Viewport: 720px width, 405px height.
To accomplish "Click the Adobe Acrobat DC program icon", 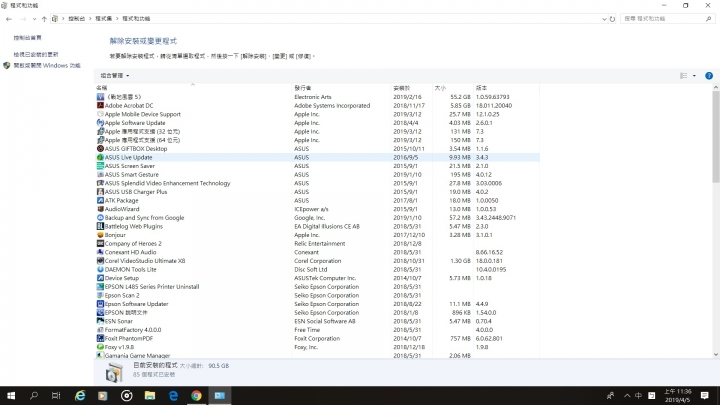I will [x=100, y=105].
